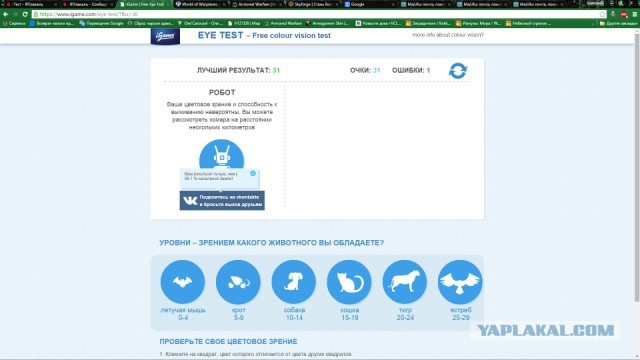Click the robot result avatar
The height and width of the screenshot is (360, 640).
tap(222, 154)
